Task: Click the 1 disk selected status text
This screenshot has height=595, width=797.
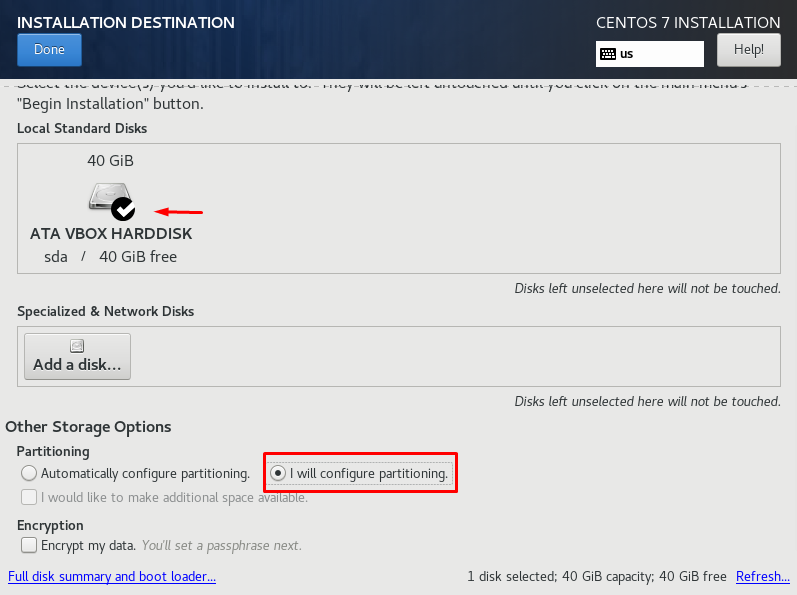Action: pos(597,576)
